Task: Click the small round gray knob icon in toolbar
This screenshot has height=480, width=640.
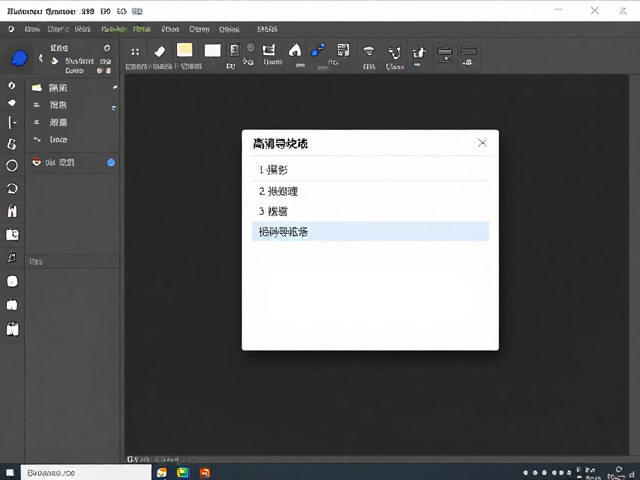Action: tap(251, 48)
